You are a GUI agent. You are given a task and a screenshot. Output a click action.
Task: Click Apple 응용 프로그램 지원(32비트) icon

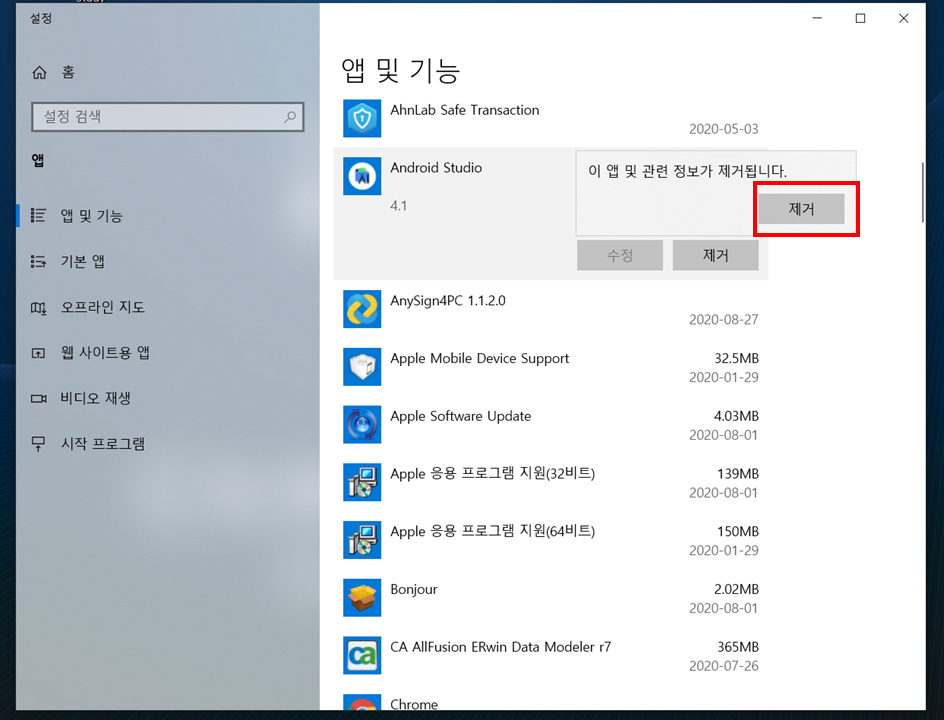pyautogui.click(x=362, y=482)
